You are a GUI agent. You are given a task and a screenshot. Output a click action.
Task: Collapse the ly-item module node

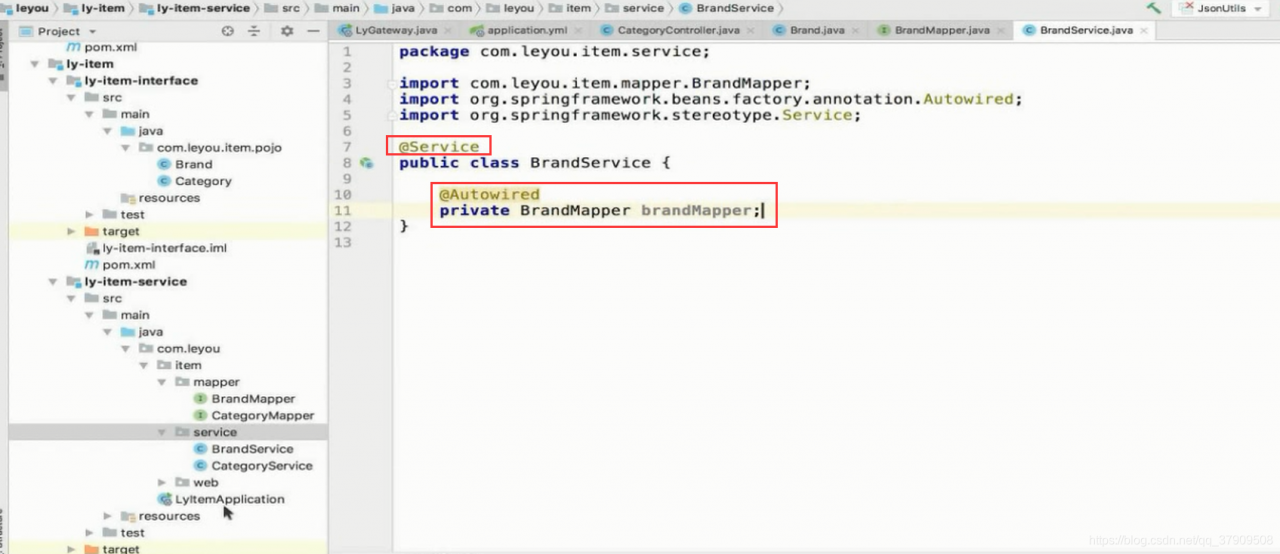[x=36, y=64]
